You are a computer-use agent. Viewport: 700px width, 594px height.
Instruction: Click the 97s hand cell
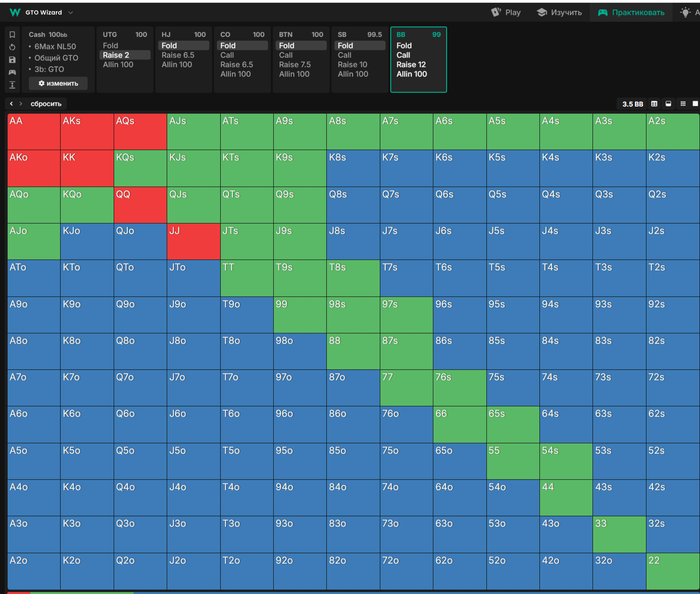pos(406,315)
